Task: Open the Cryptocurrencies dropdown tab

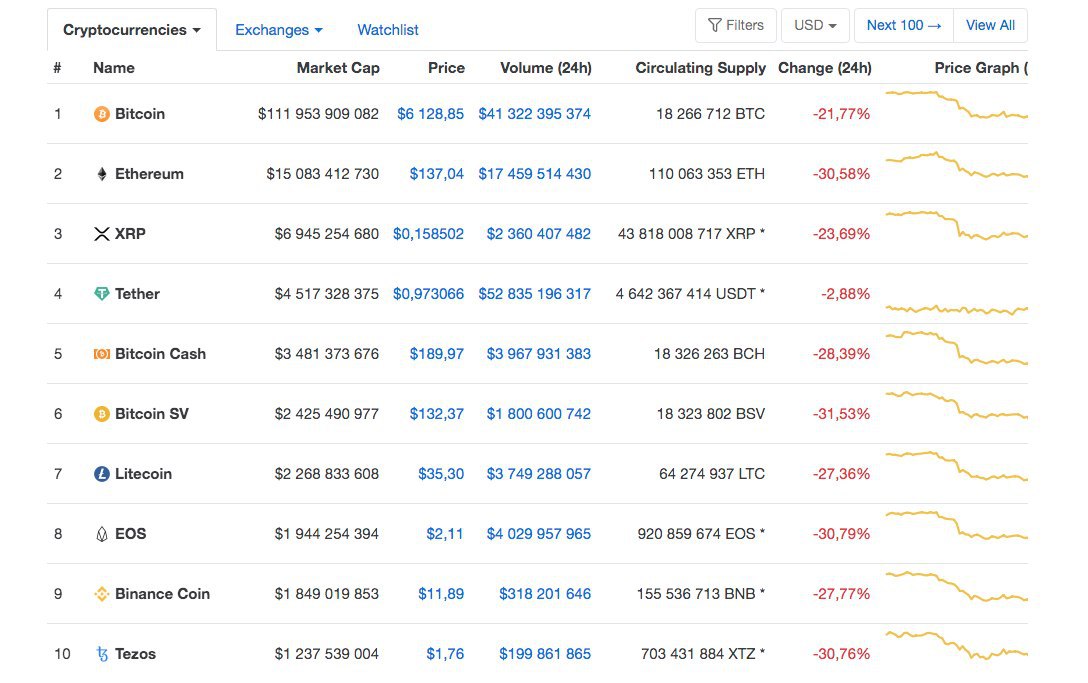Action: coord(132,30)
